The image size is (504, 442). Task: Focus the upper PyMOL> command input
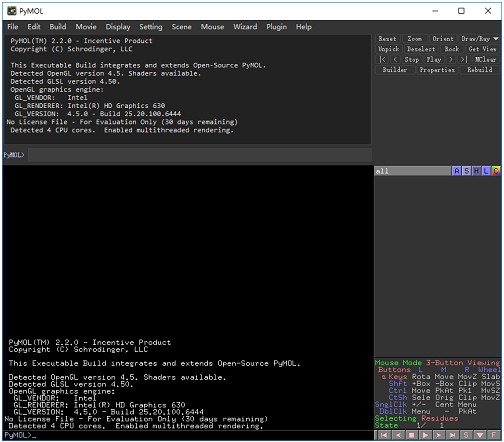tap(200, 155)
